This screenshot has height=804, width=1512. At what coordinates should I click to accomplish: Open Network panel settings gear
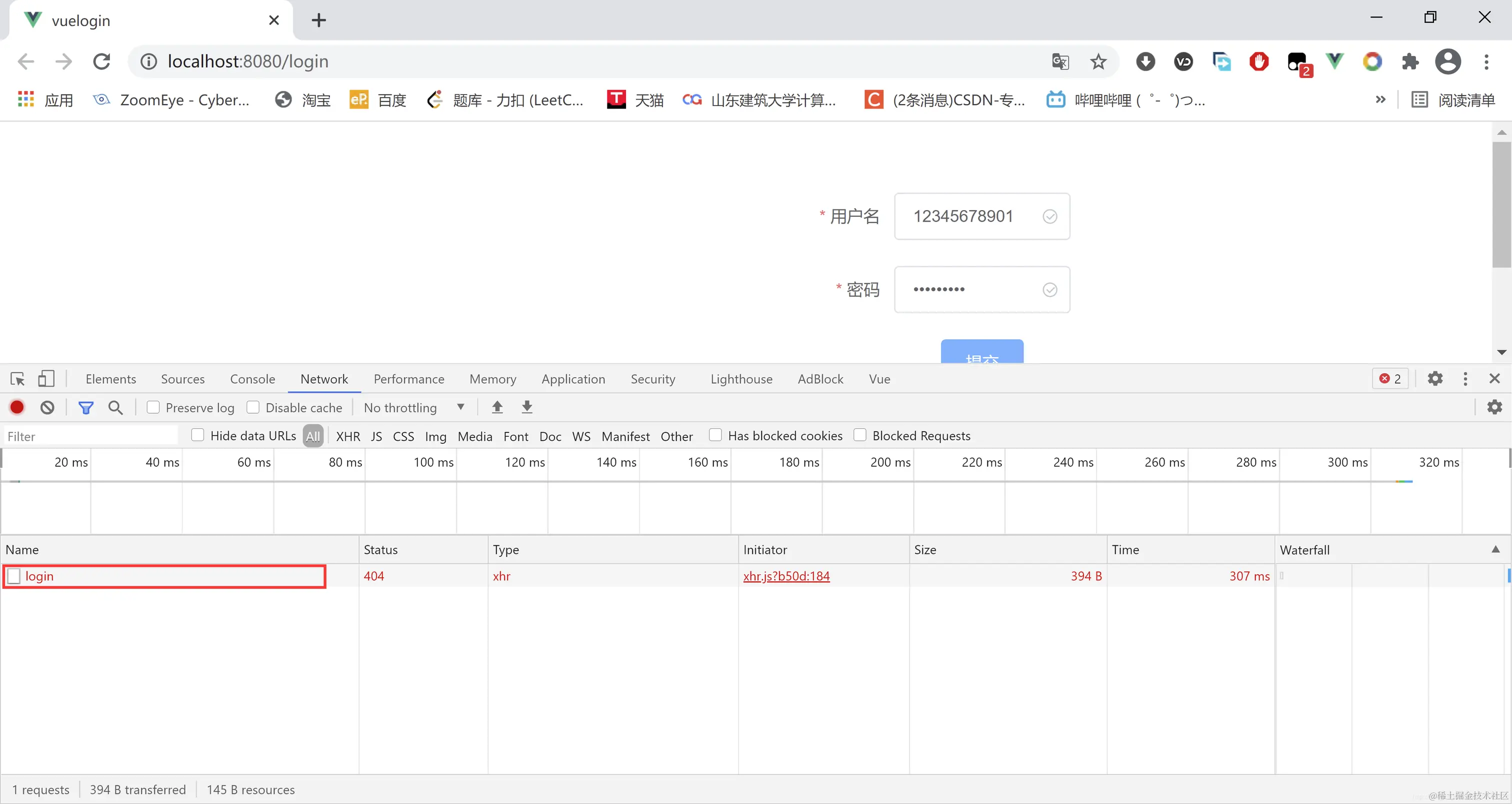1494,407
